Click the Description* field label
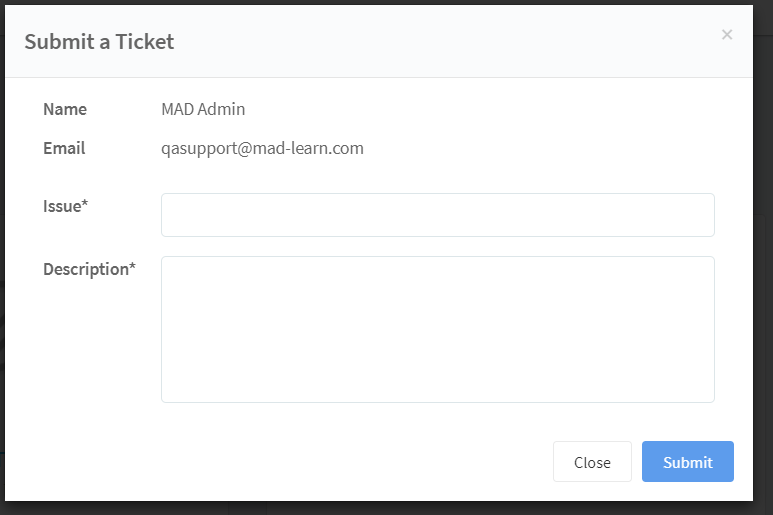Screen dimensions: 773x515 pyautogui.click(x=89, y=269)
